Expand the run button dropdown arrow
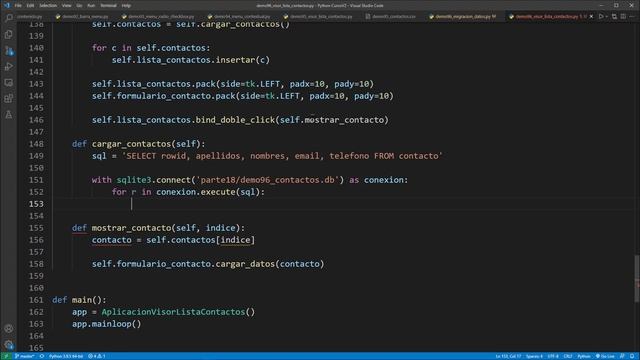 [x=607, y=16]
